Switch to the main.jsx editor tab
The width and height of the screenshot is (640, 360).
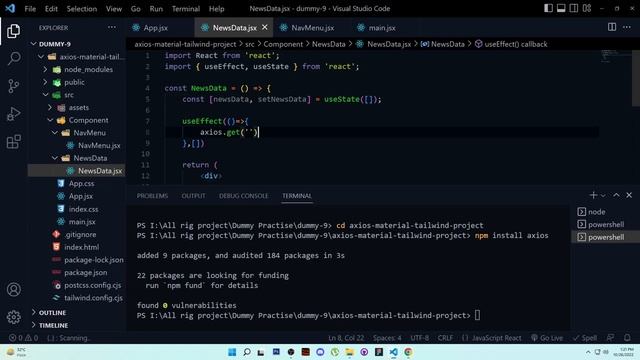click(x=382, y=28)
